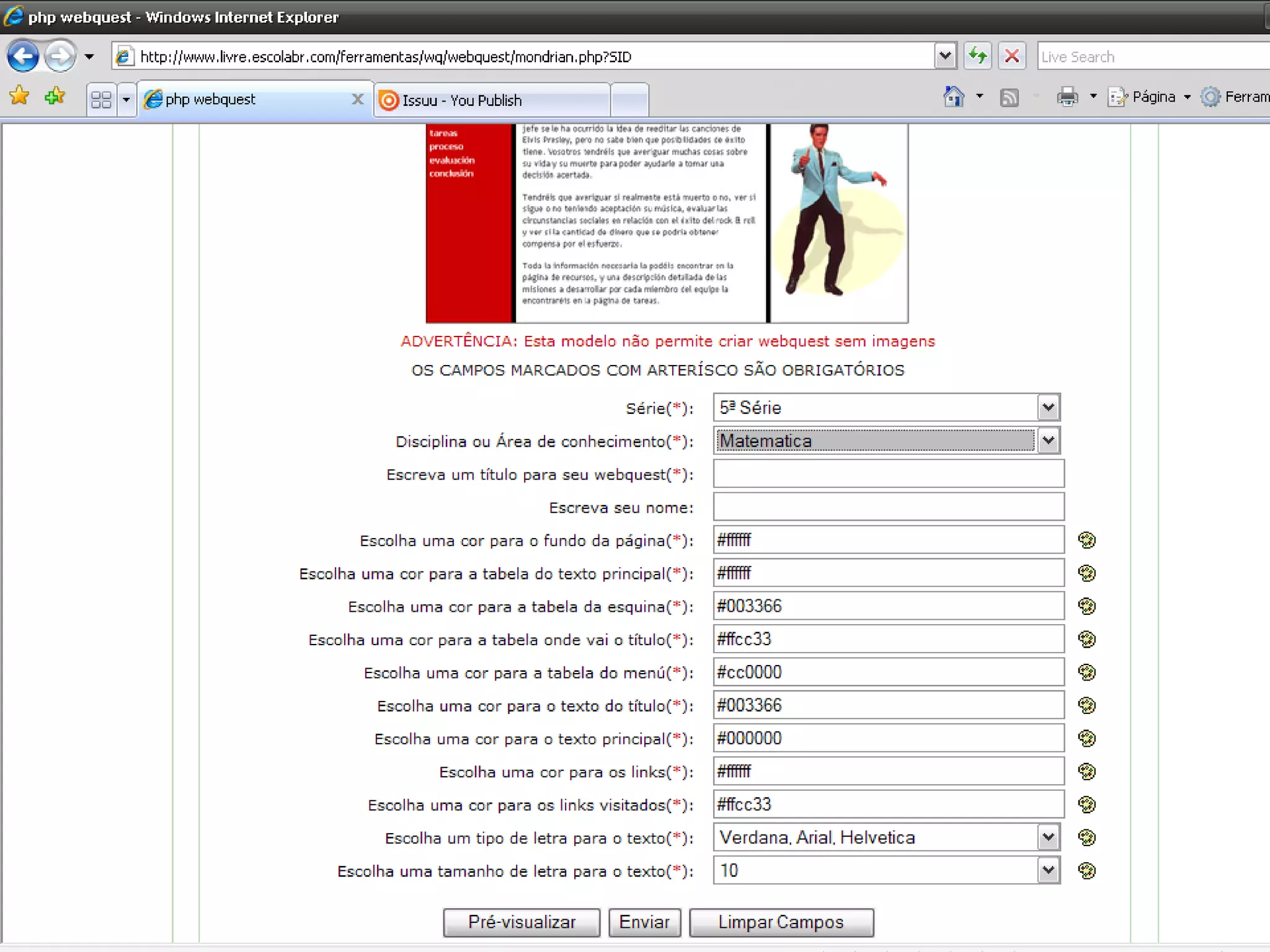This screenshot has height=952, width=1270.
Task: Click the Add to Favorites icon
Action: (55, 96)
